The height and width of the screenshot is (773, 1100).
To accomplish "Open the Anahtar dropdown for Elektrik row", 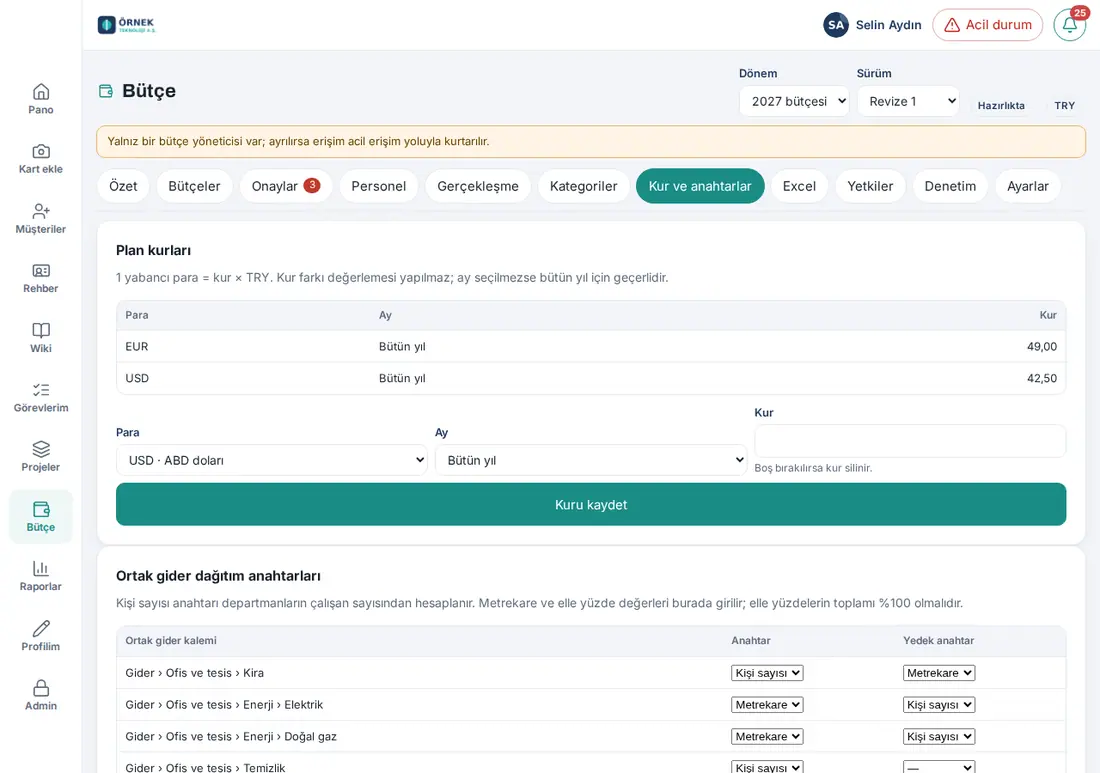I will (x=767, y=705).
